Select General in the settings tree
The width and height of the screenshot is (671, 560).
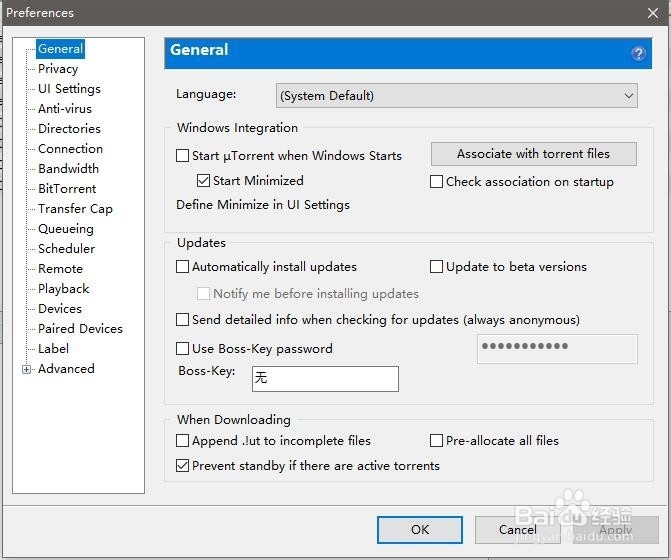click(60, 49)
